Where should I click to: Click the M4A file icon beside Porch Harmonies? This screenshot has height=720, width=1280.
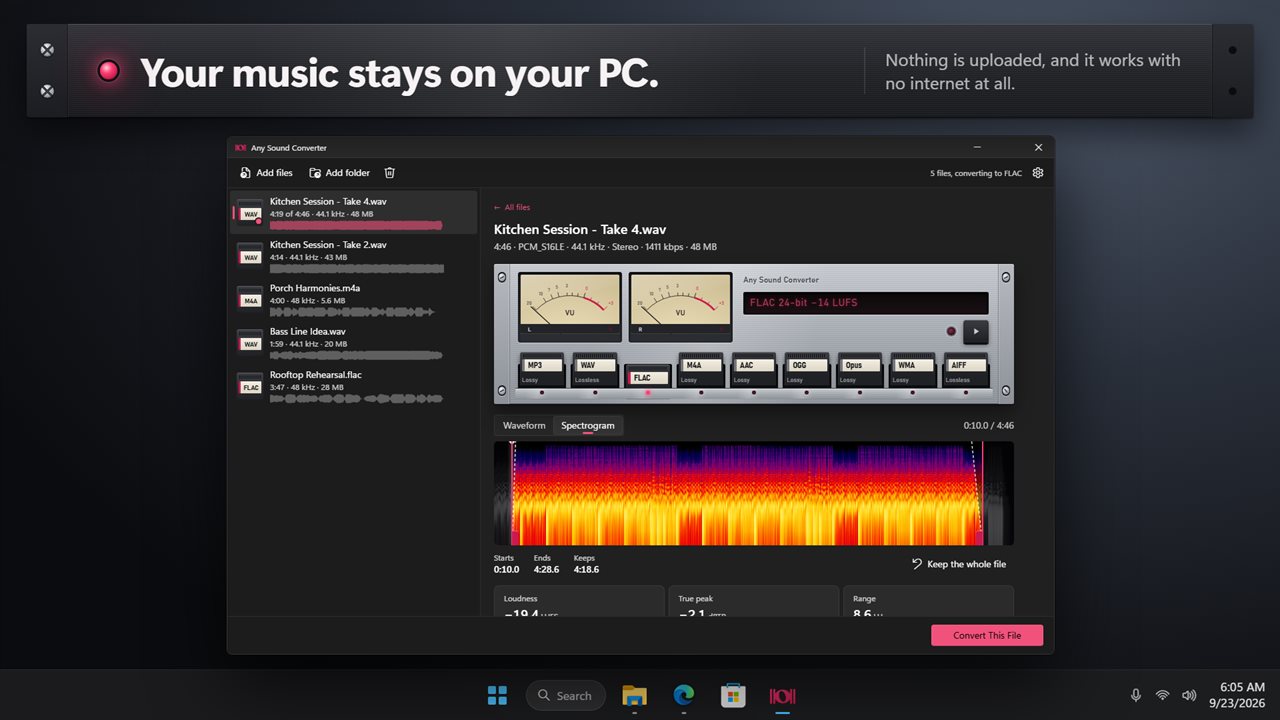coord(250,299)
